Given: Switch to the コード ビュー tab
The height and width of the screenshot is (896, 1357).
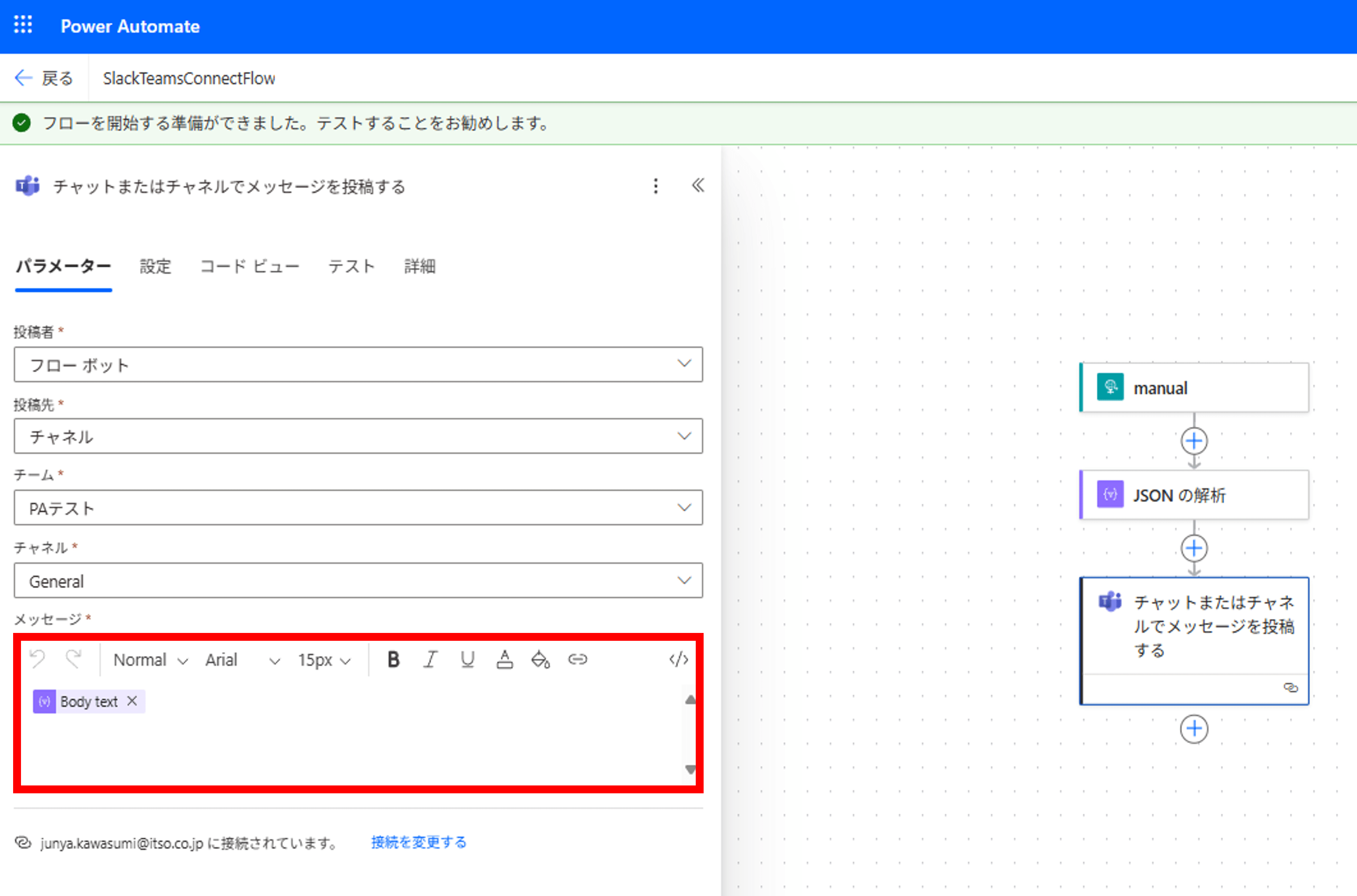Looking at the screenshot, I should [249, 266].
